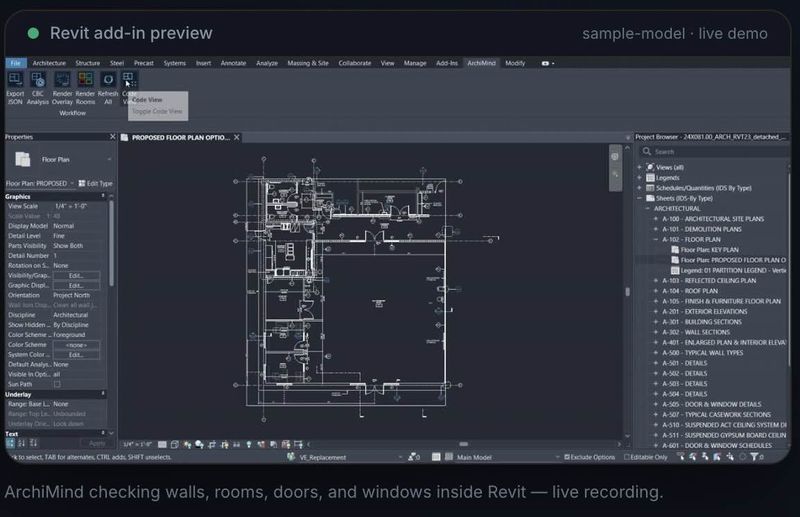Click the view scale 1/4" = 1'-0" control

[x=137, y=444]
